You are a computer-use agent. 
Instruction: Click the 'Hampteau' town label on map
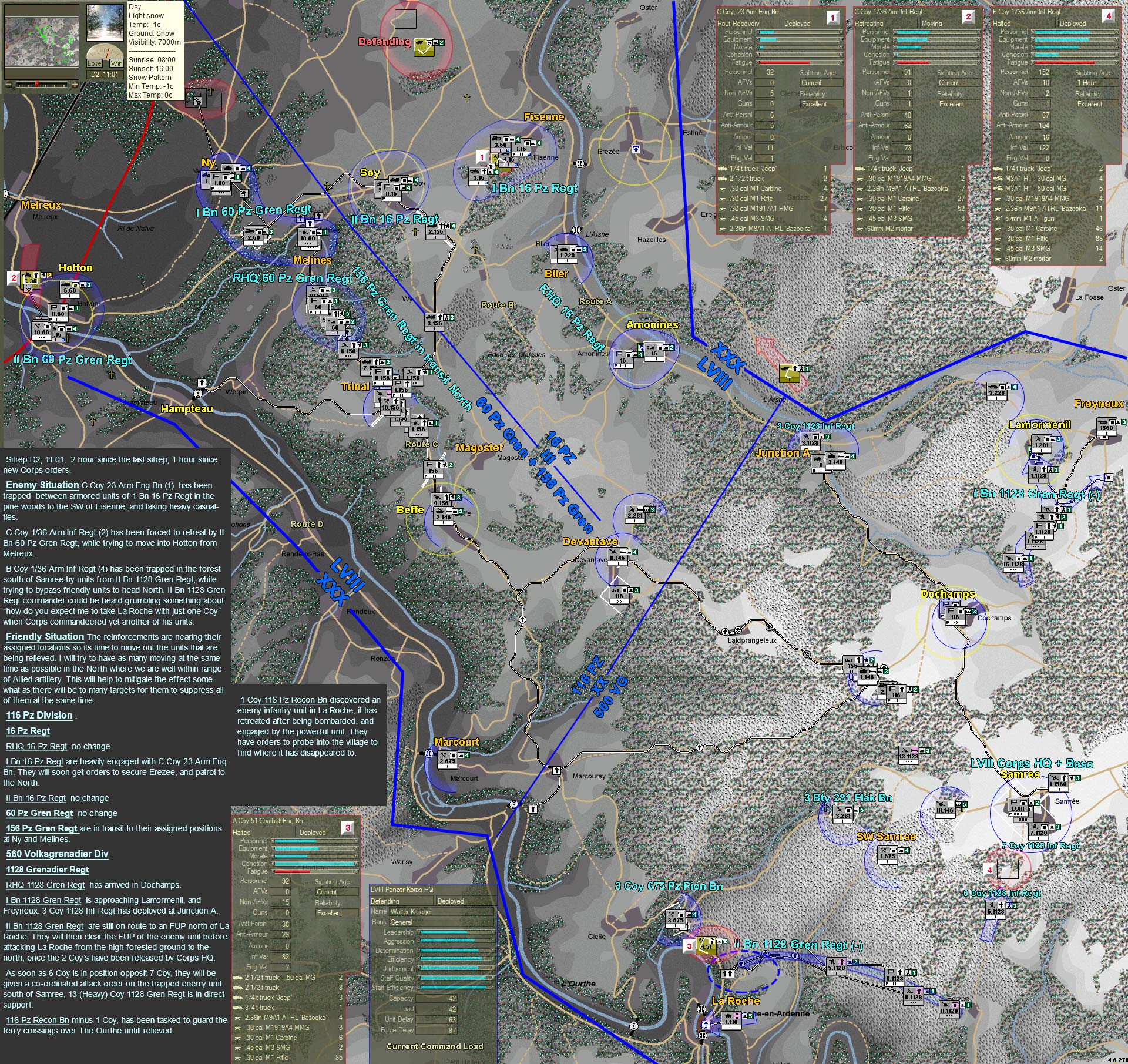pos(187,408)
